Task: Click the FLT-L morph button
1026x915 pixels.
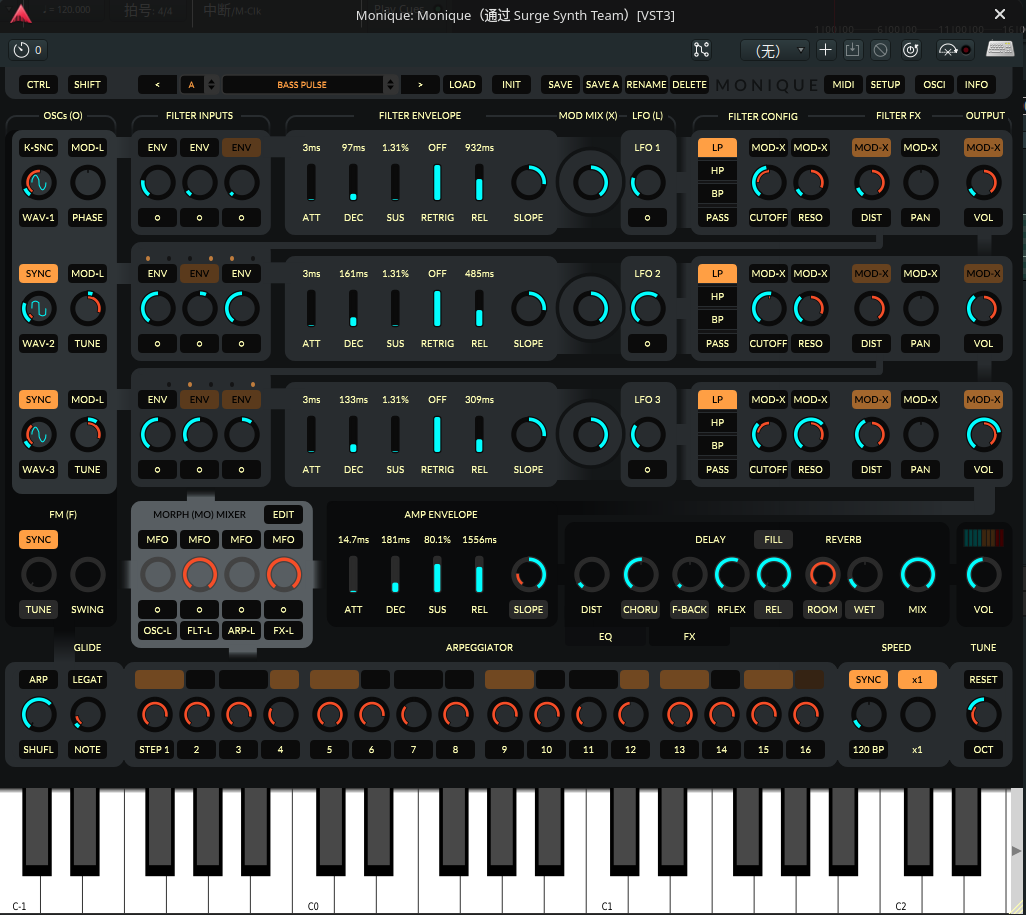Action: [199, 631]
